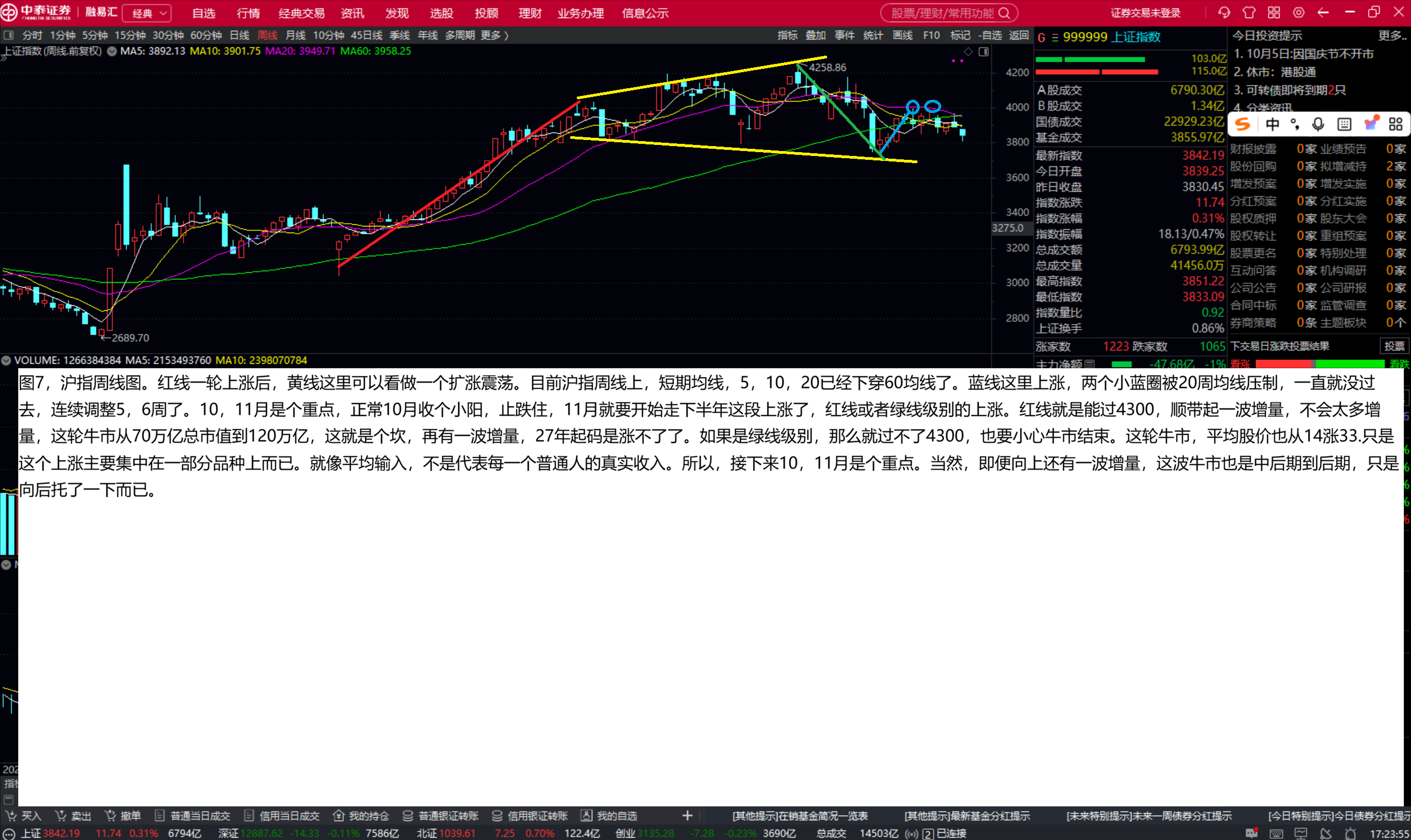
Task: Switch to the 日线 daily chart tab
Action: click(239, 35)
